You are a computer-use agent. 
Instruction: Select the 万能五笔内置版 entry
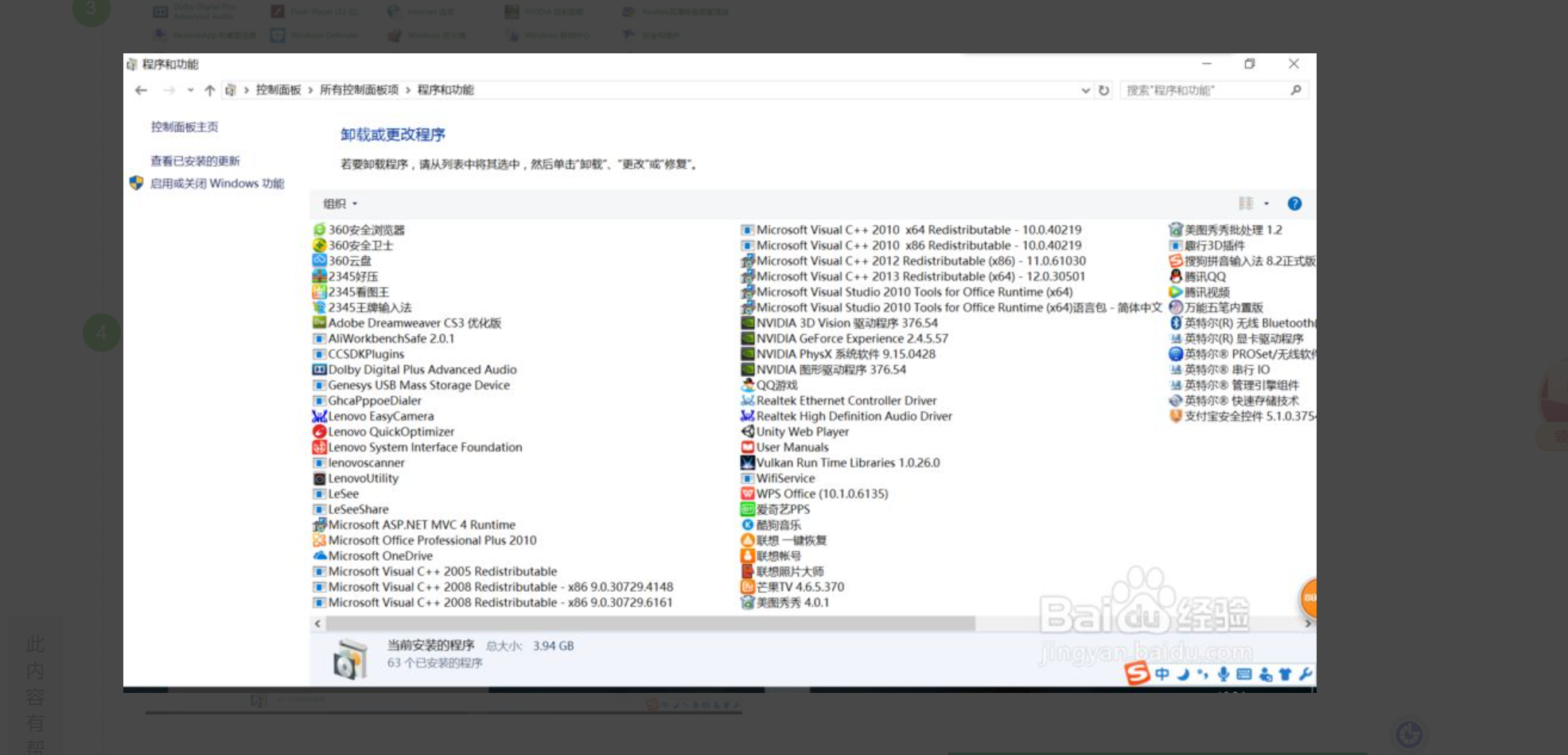tap(1216, 307)
